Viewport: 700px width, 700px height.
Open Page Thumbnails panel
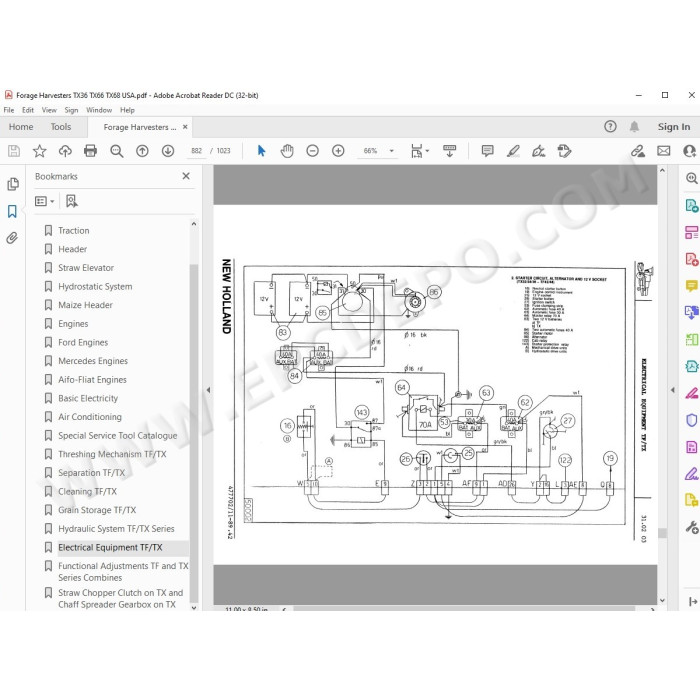[x=12, y=184]
